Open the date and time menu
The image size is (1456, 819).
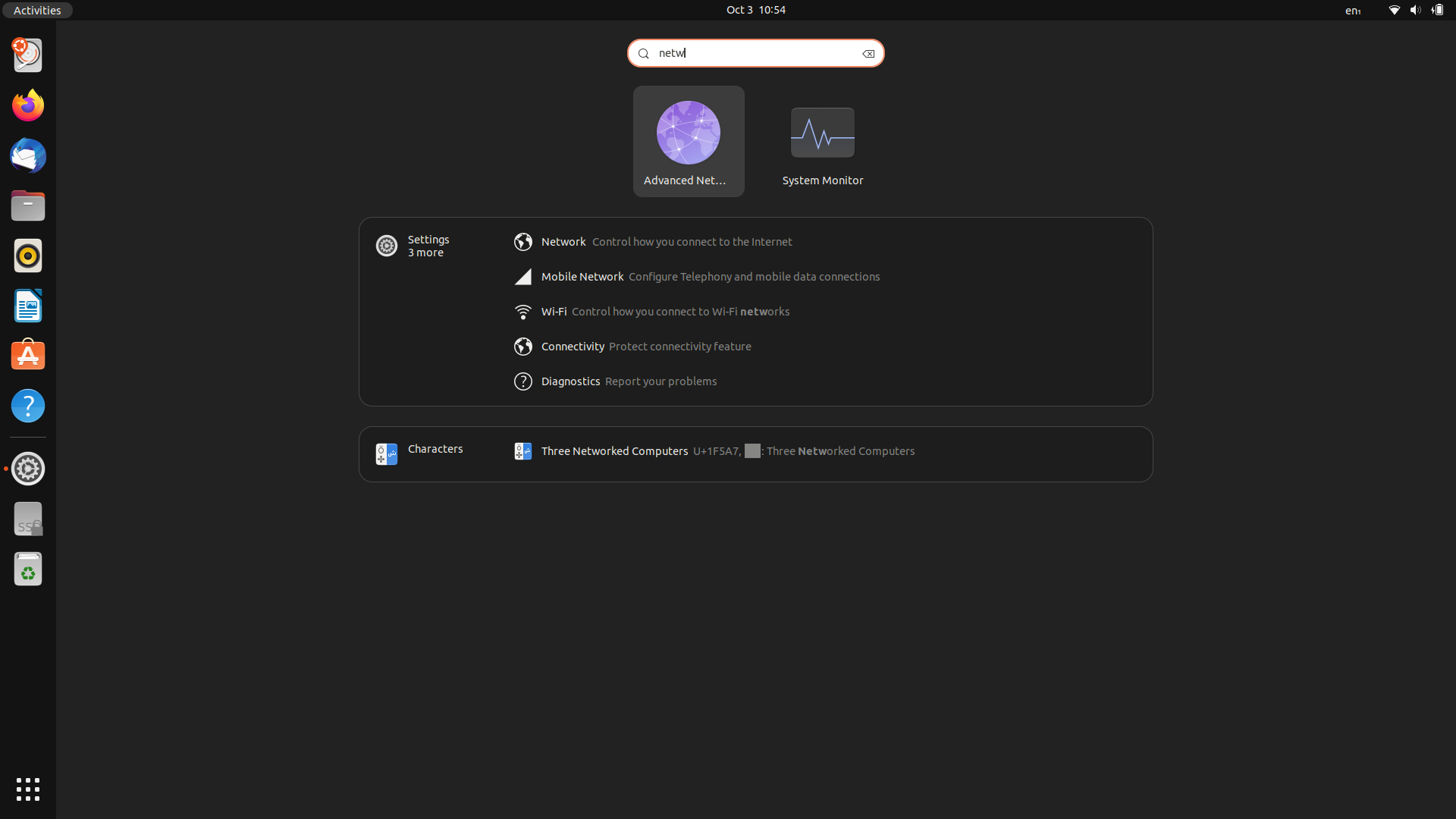[x=755, y=10]
